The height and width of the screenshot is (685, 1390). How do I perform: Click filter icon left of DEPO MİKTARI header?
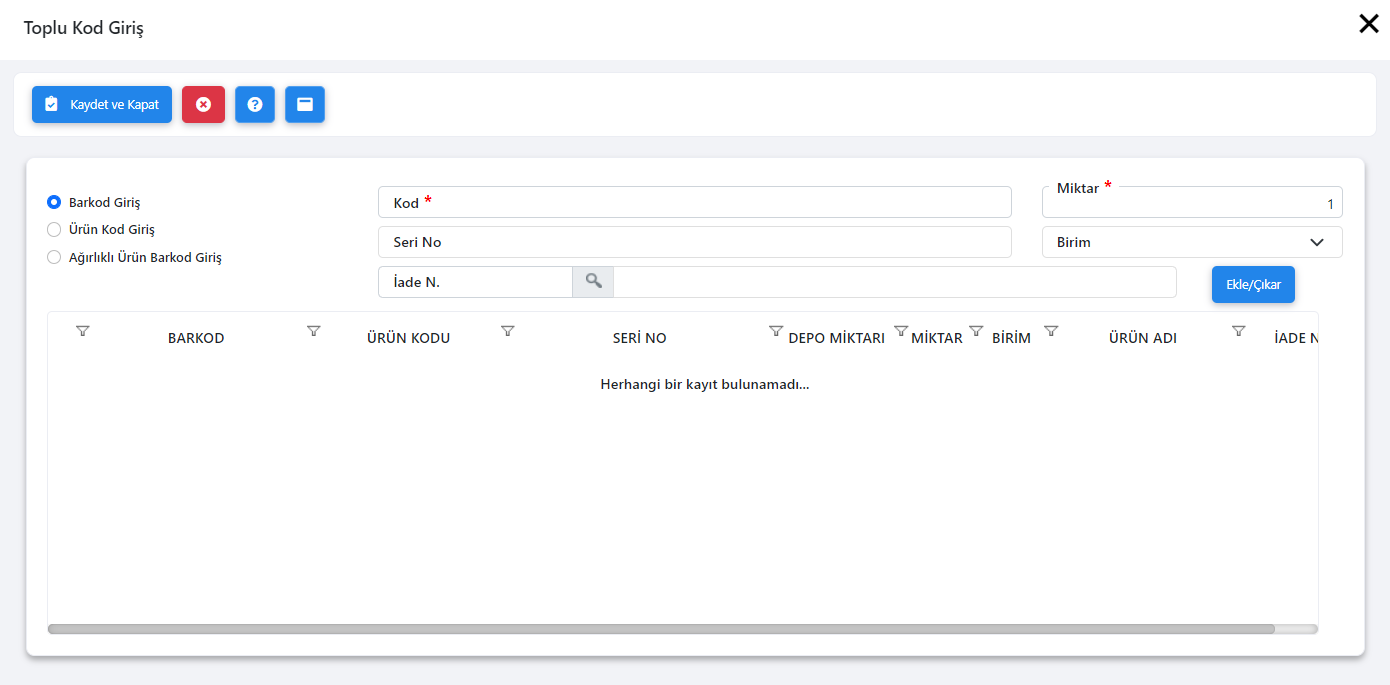(776, 331)
